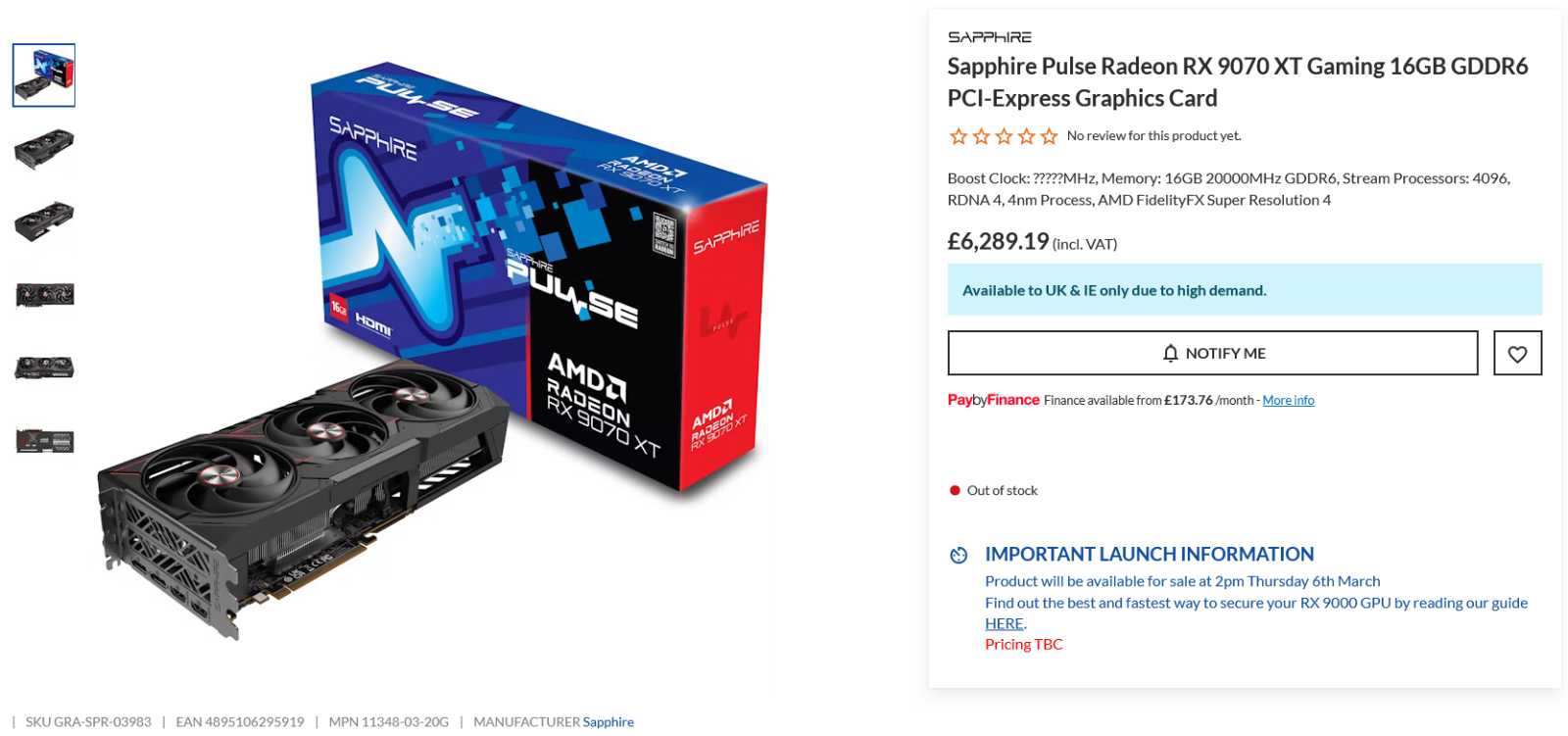Open the Finance More info link
The width and height of the screenshot is (1568, 736).
click(1288, 400)
